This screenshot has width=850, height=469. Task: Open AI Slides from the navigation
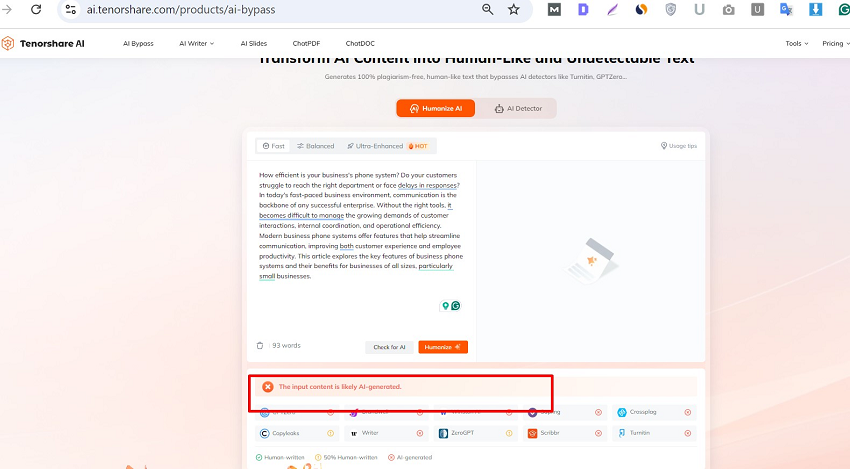[x=254, y=43]
